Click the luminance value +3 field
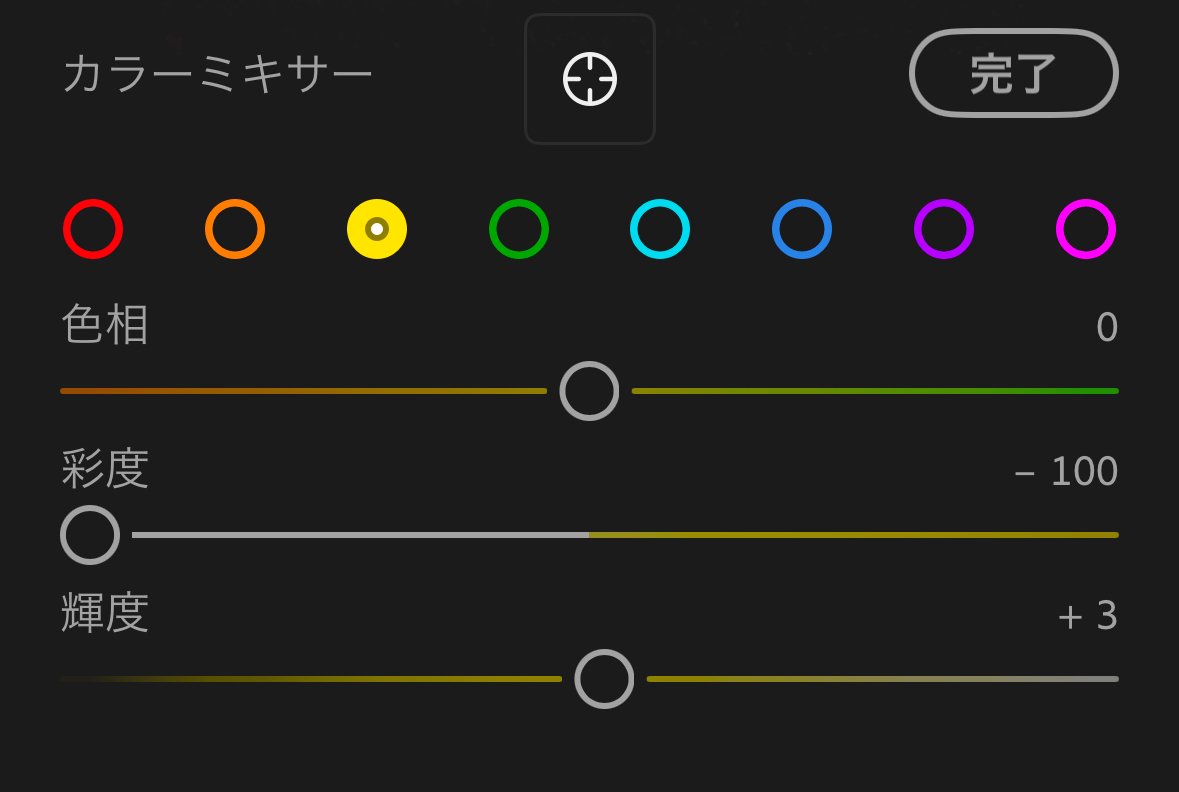The image size is (1179, 792). 1088,616
